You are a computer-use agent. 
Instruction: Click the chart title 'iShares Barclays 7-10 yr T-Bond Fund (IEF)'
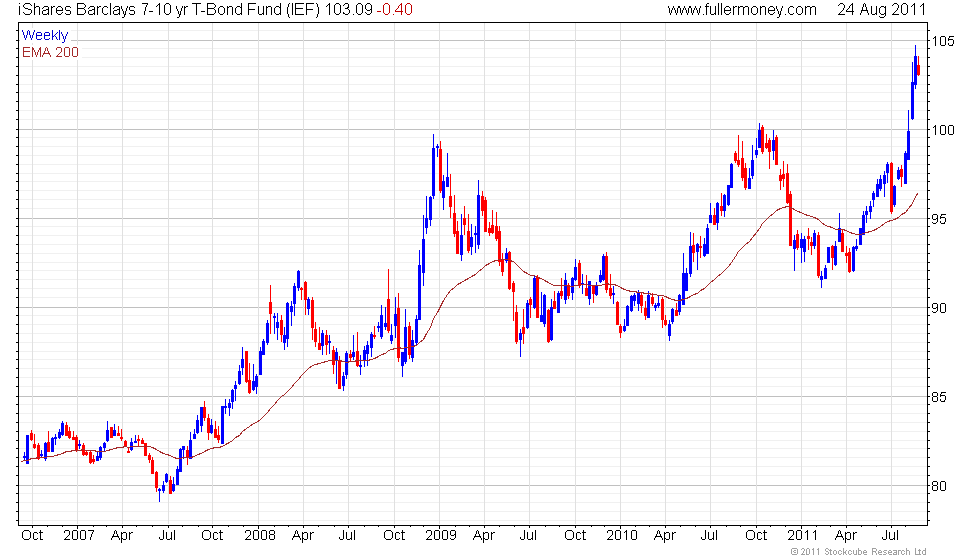point(169,10)
